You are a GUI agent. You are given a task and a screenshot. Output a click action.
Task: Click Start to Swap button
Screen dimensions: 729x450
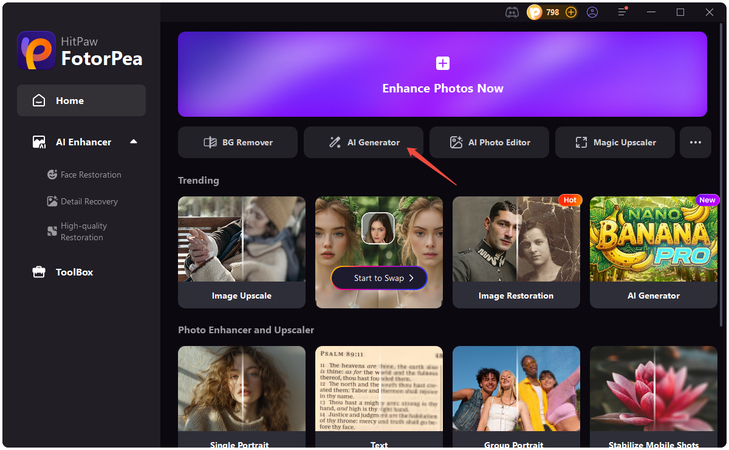pos(379,278)
